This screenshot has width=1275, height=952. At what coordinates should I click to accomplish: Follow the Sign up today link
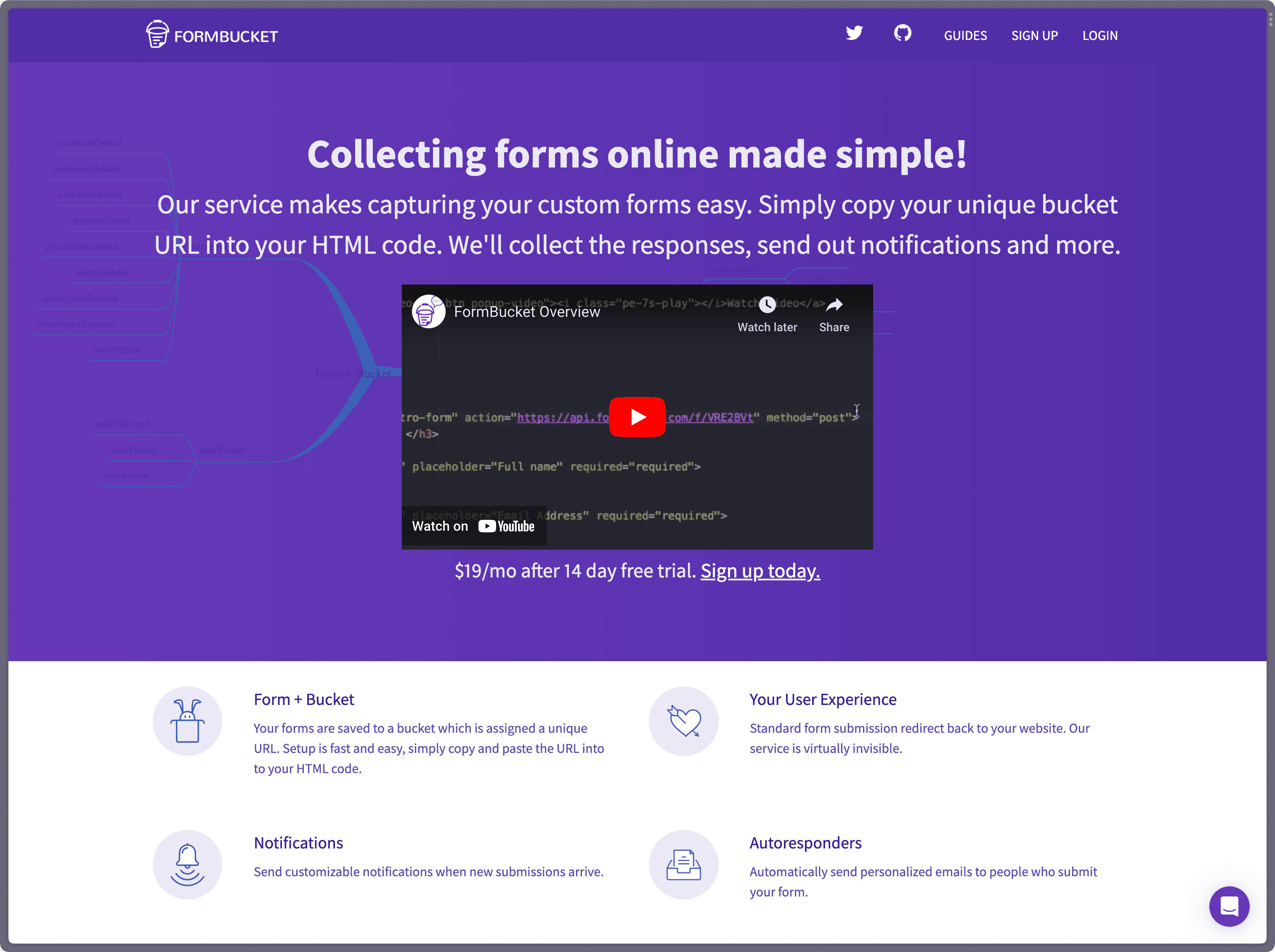pyautogui.click(x=760, y=571)
